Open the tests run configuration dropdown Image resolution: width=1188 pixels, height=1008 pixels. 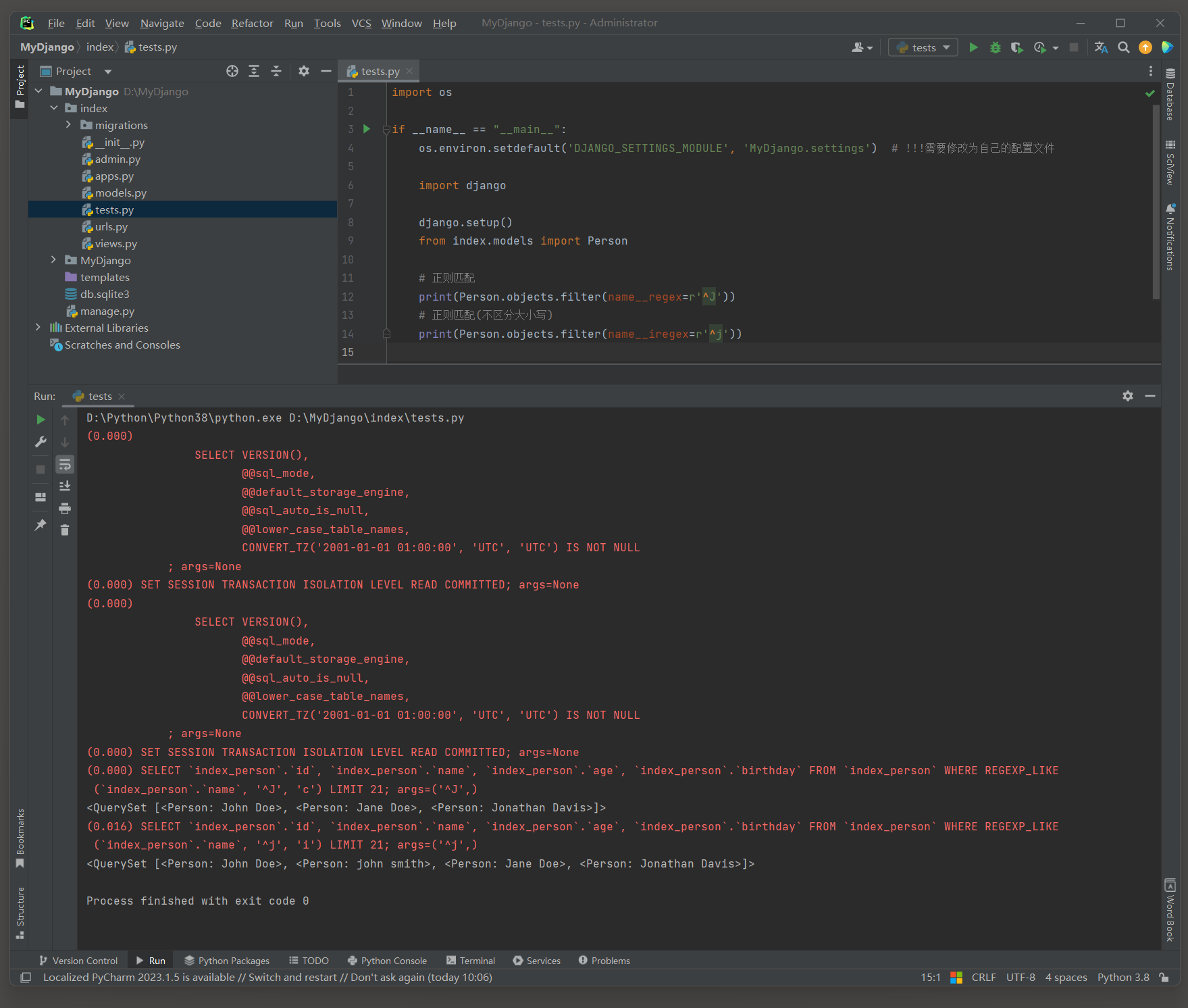[x=923, y=47]
